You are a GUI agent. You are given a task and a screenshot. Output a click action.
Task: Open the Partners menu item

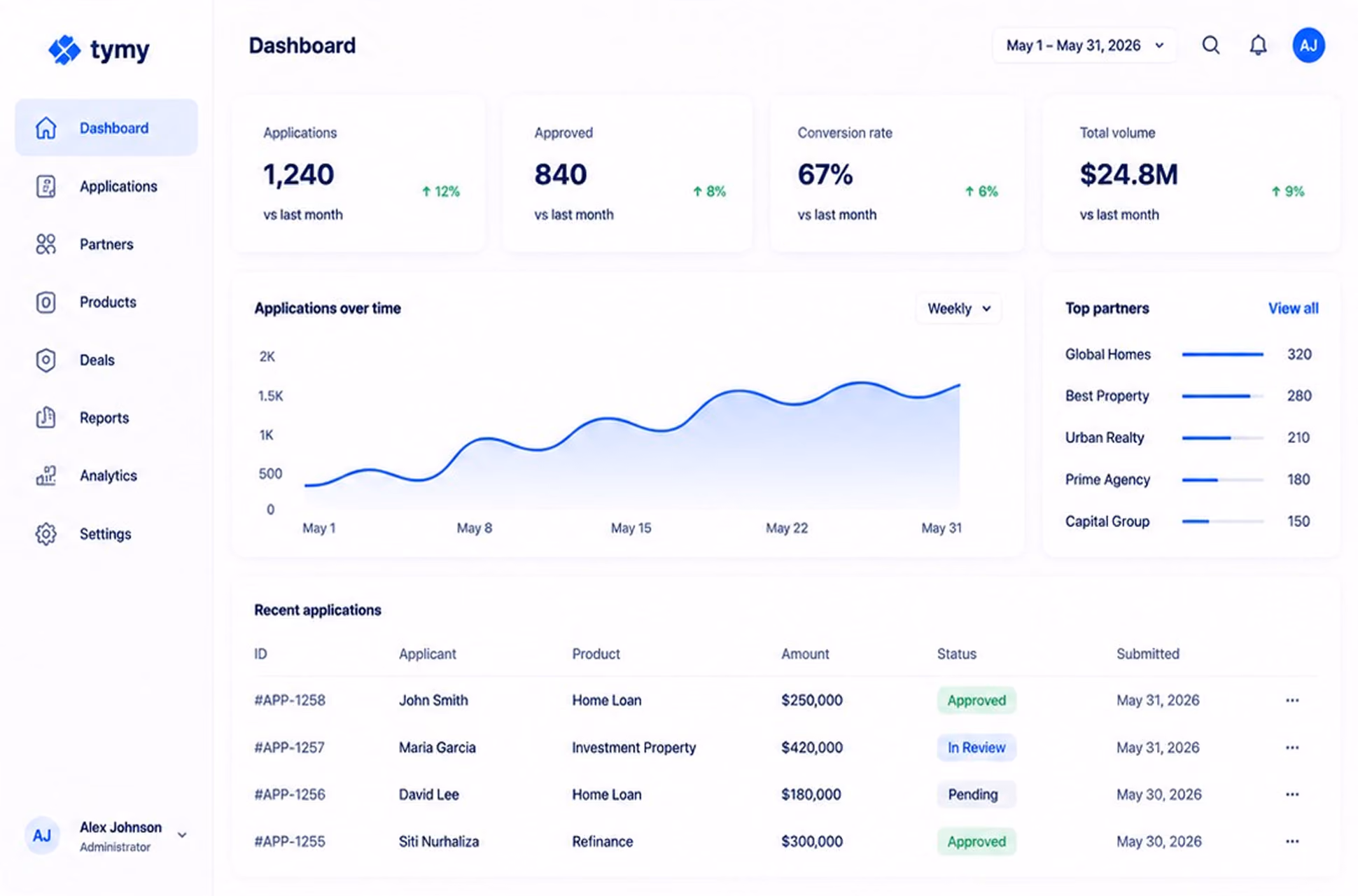coord(106,244)
